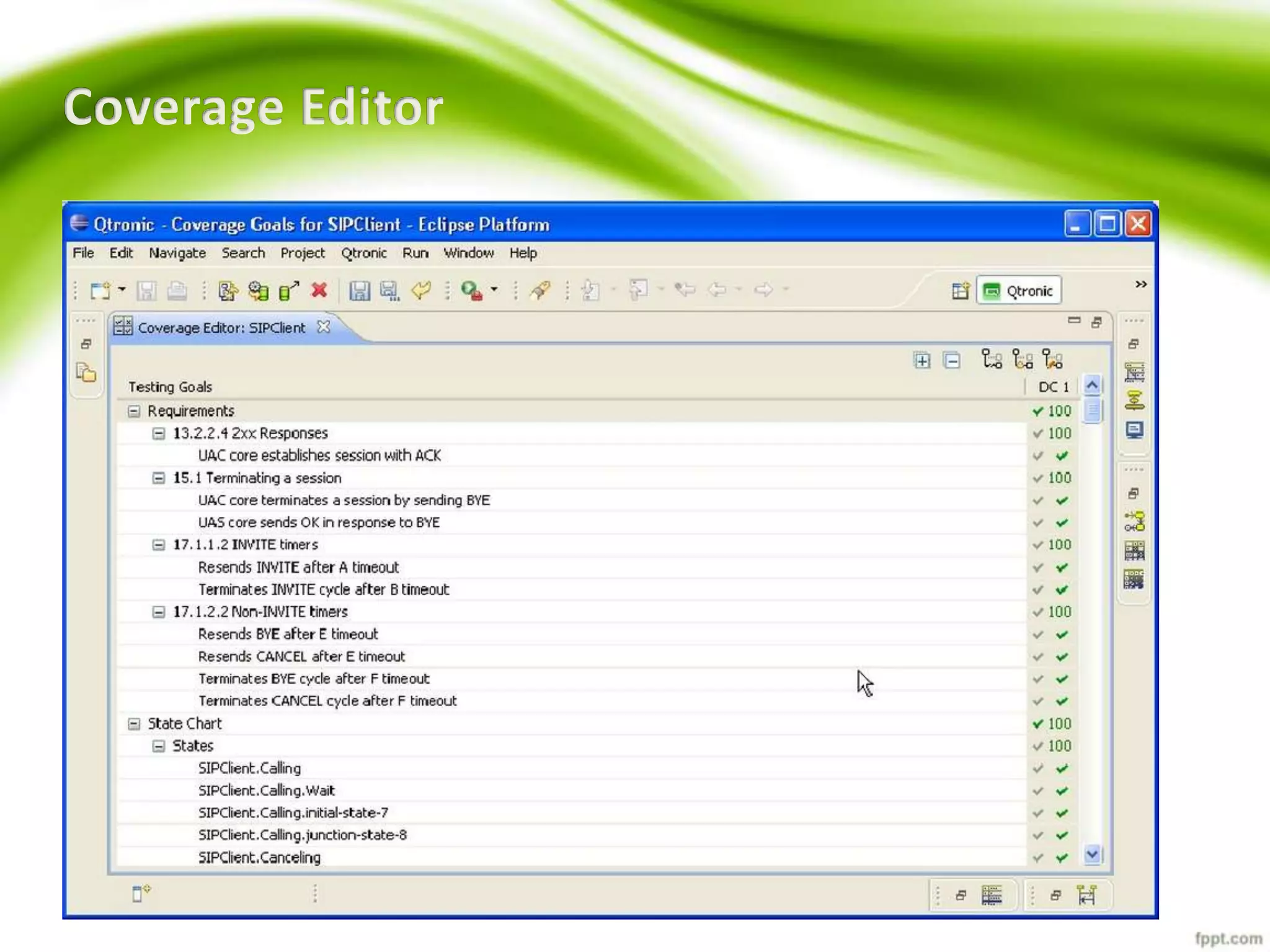Screen dimensions: 1270x952
Task: Click the red X delete icon
Action: 319,290
